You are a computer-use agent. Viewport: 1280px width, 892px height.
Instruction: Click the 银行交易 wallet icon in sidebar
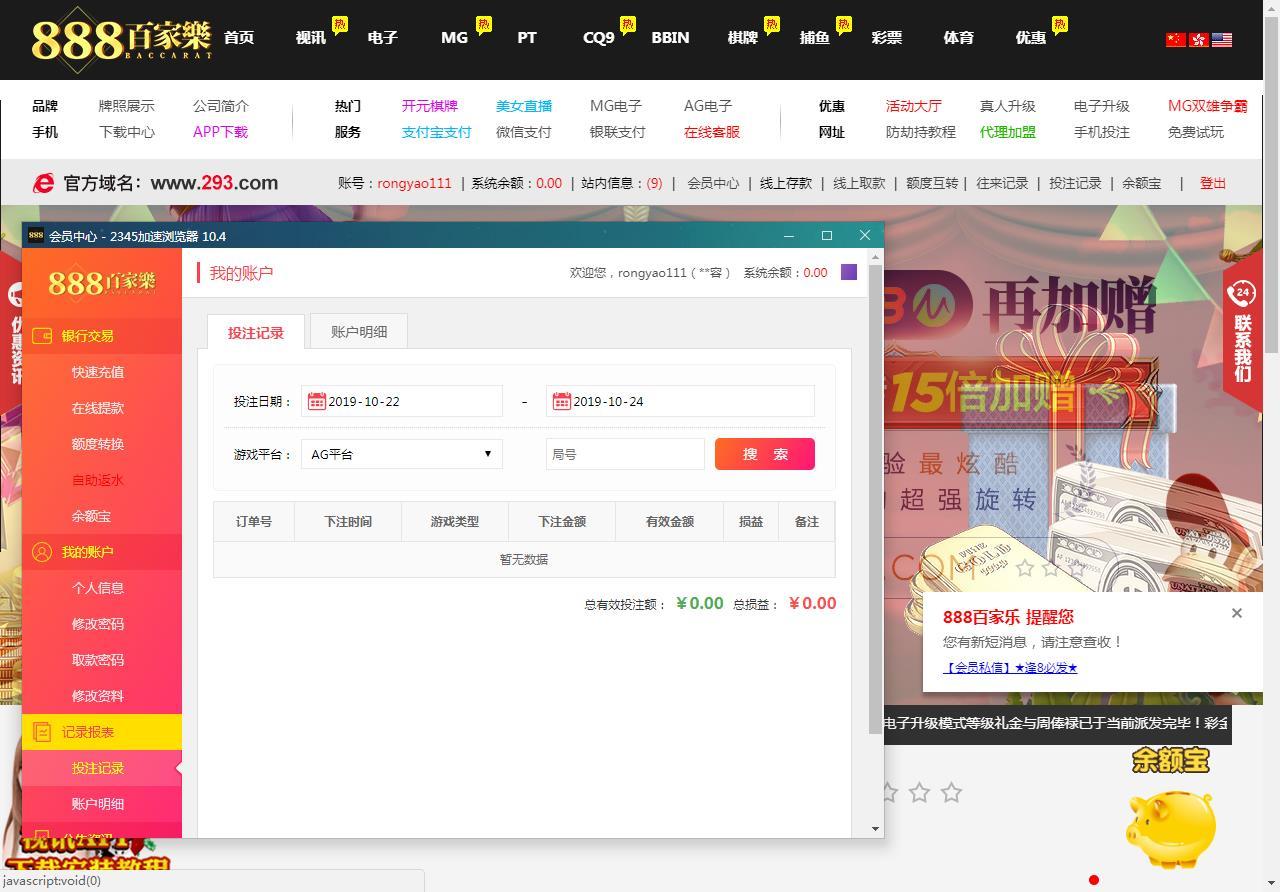click(x=42, y=336)
